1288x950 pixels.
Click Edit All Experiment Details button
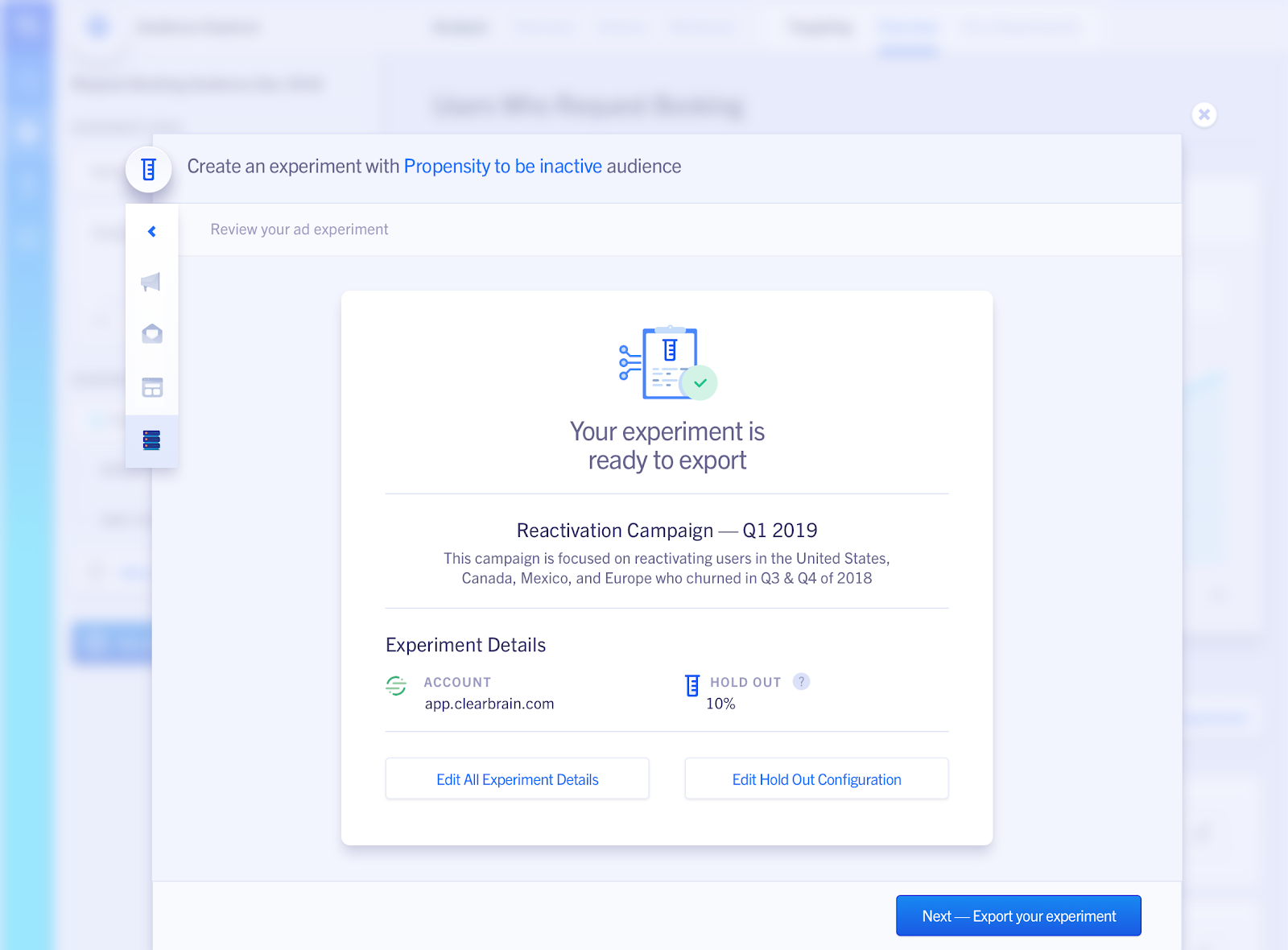[518, 779]
